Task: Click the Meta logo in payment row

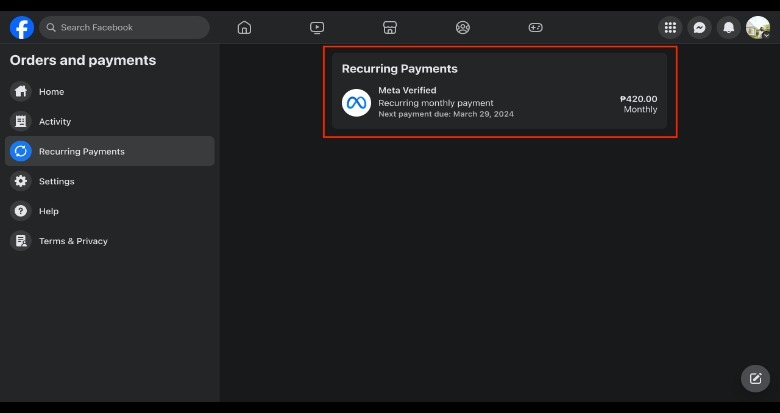Action: [x=356, y=103]
